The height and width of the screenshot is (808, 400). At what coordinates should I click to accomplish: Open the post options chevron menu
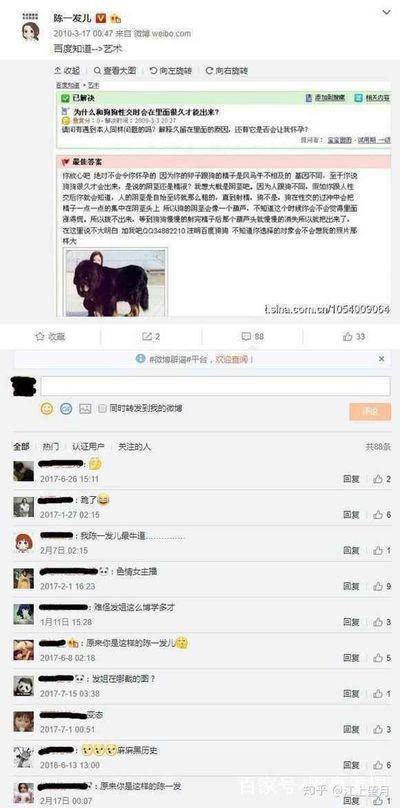click(386, 12)
